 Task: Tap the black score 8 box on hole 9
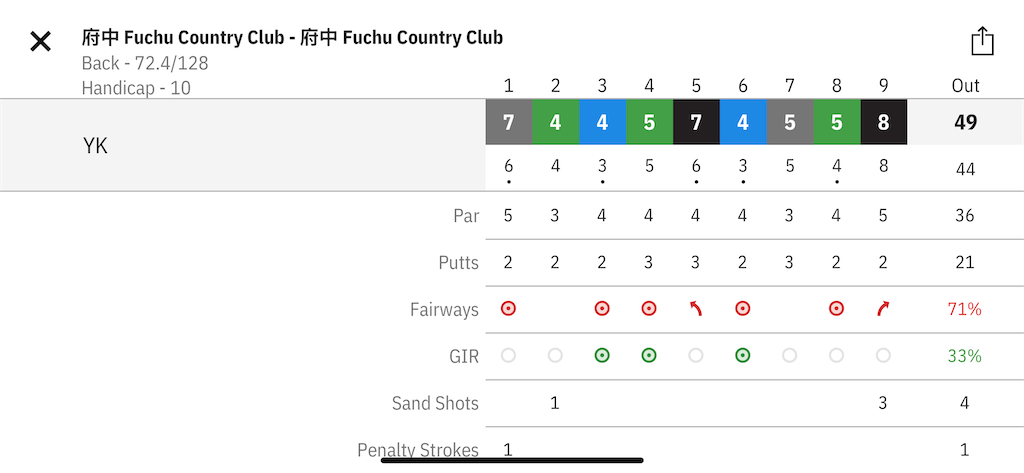(x=884, y=122)
